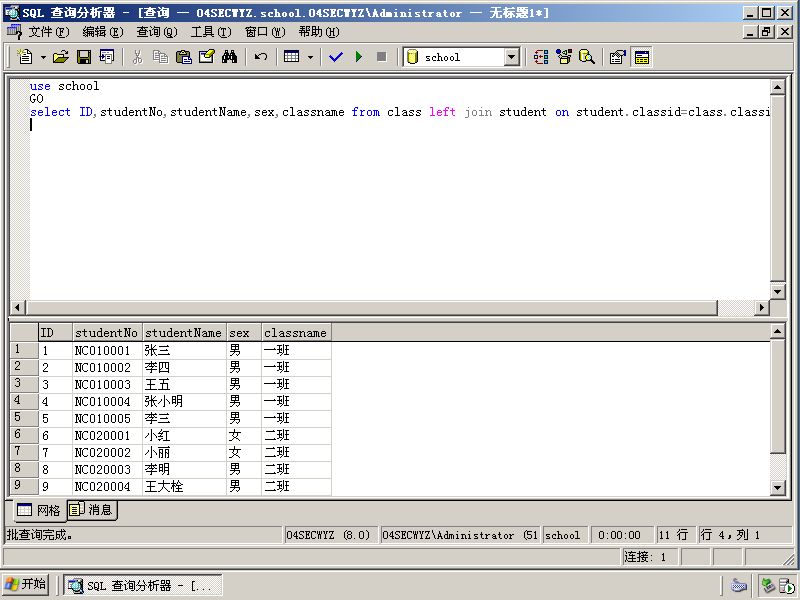This screenshot has width=800, height=600.
Task: Expand the Execute Mode dropdown arrow
Action: coord(310,57)
